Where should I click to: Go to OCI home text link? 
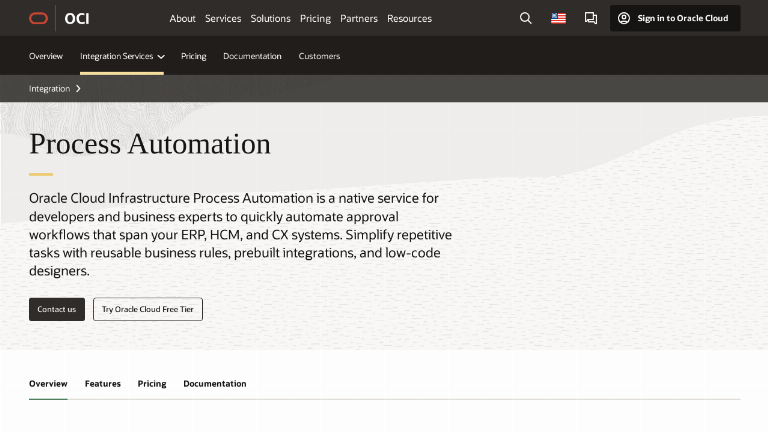pos(77,19)
